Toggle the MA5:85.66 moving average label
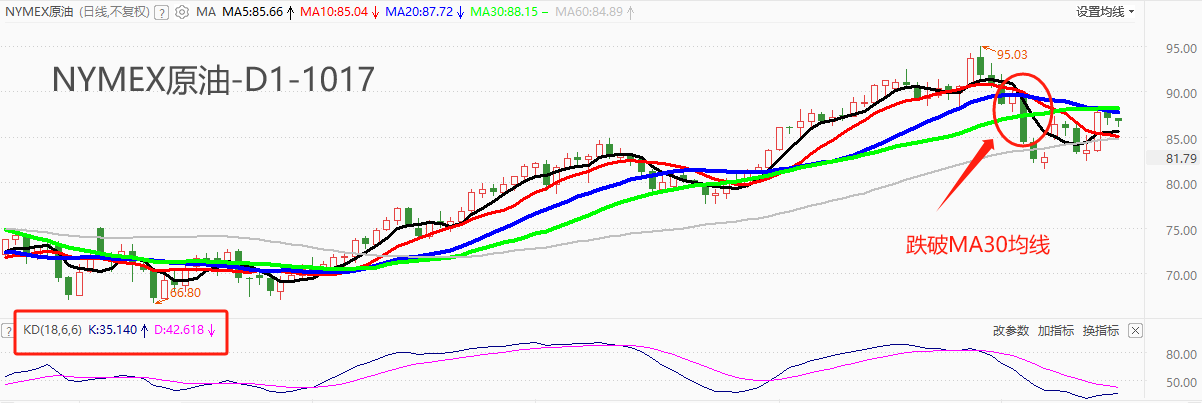Screen dimensions: 1202x403 pyautogui.click(x=252, y=13)
